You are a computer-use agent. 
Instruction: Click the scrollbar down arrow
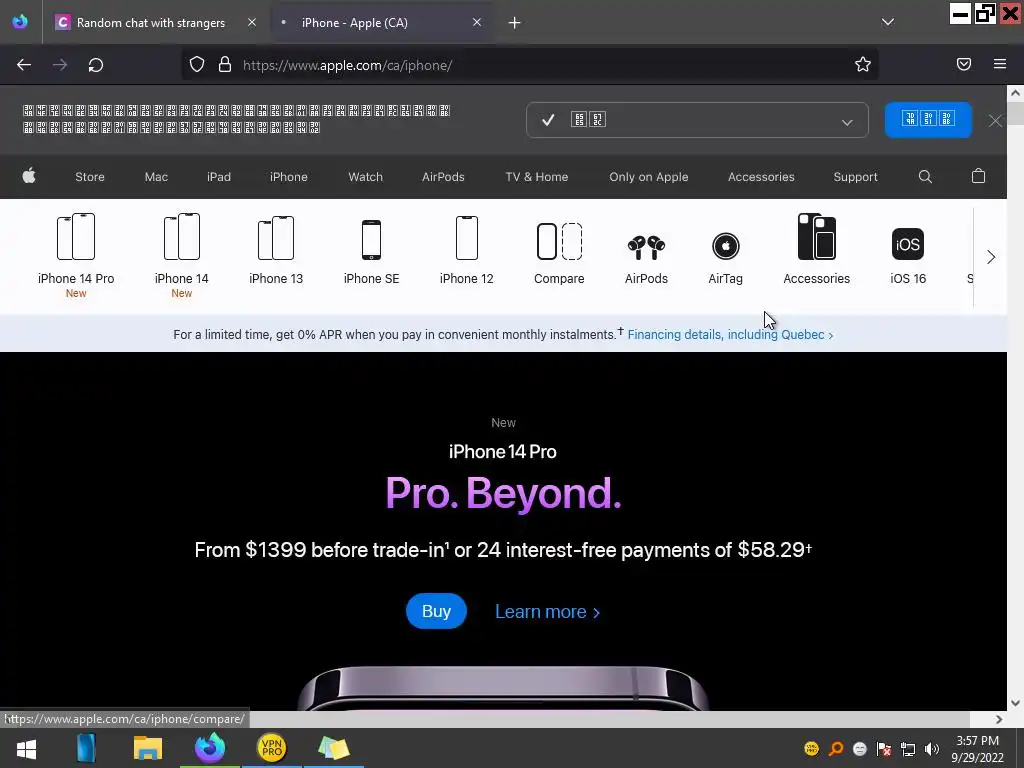(x=1015, y=703)
